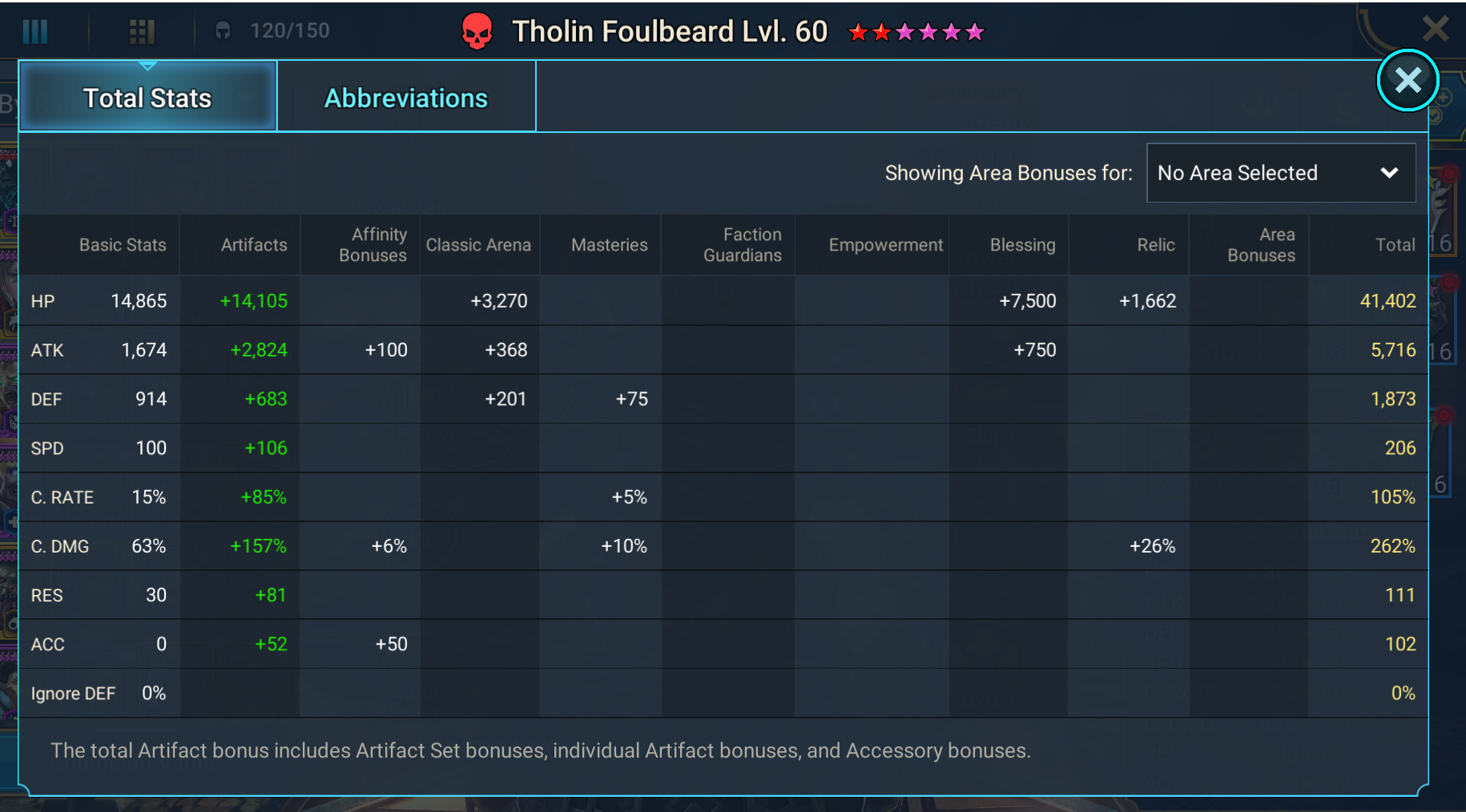Click the dropdown chevron for area bonuses

pos(1389,173)
